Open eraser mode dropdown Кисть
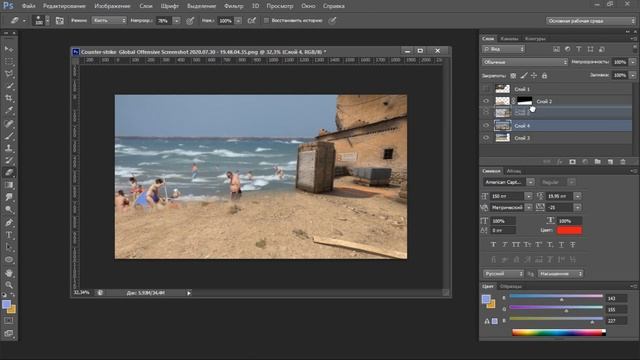 tap(109, 20)
